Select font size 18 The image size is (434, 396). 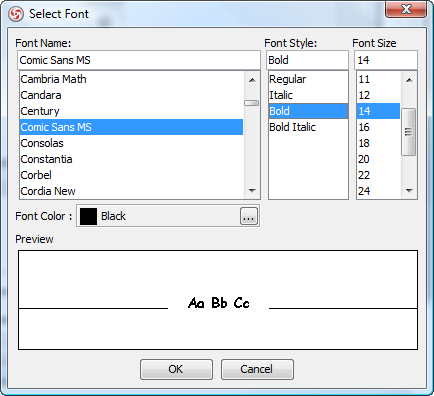click(378, 143)
